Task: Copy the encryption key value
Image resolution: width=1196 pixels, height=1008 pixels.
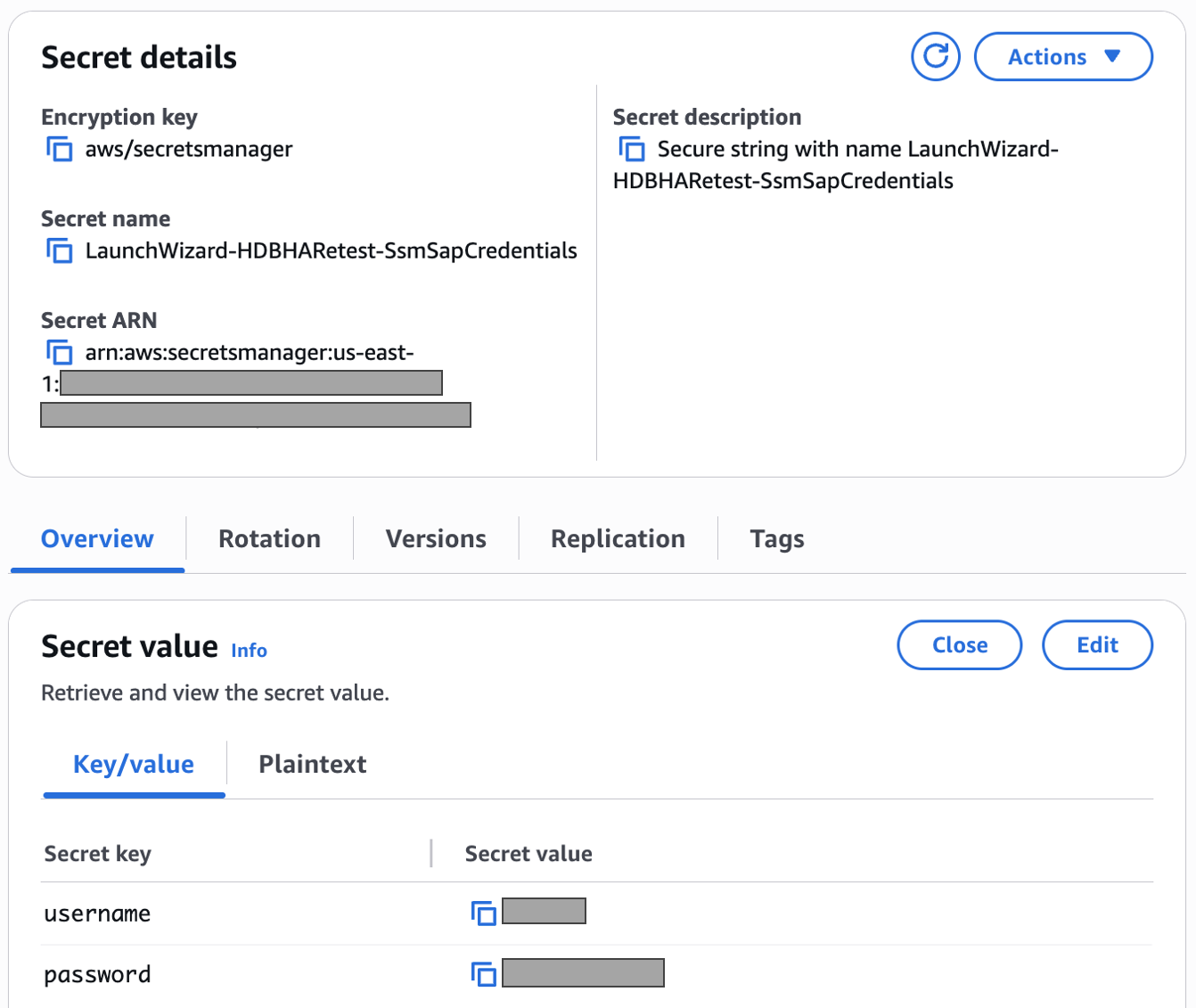Action: click(60, 149)
